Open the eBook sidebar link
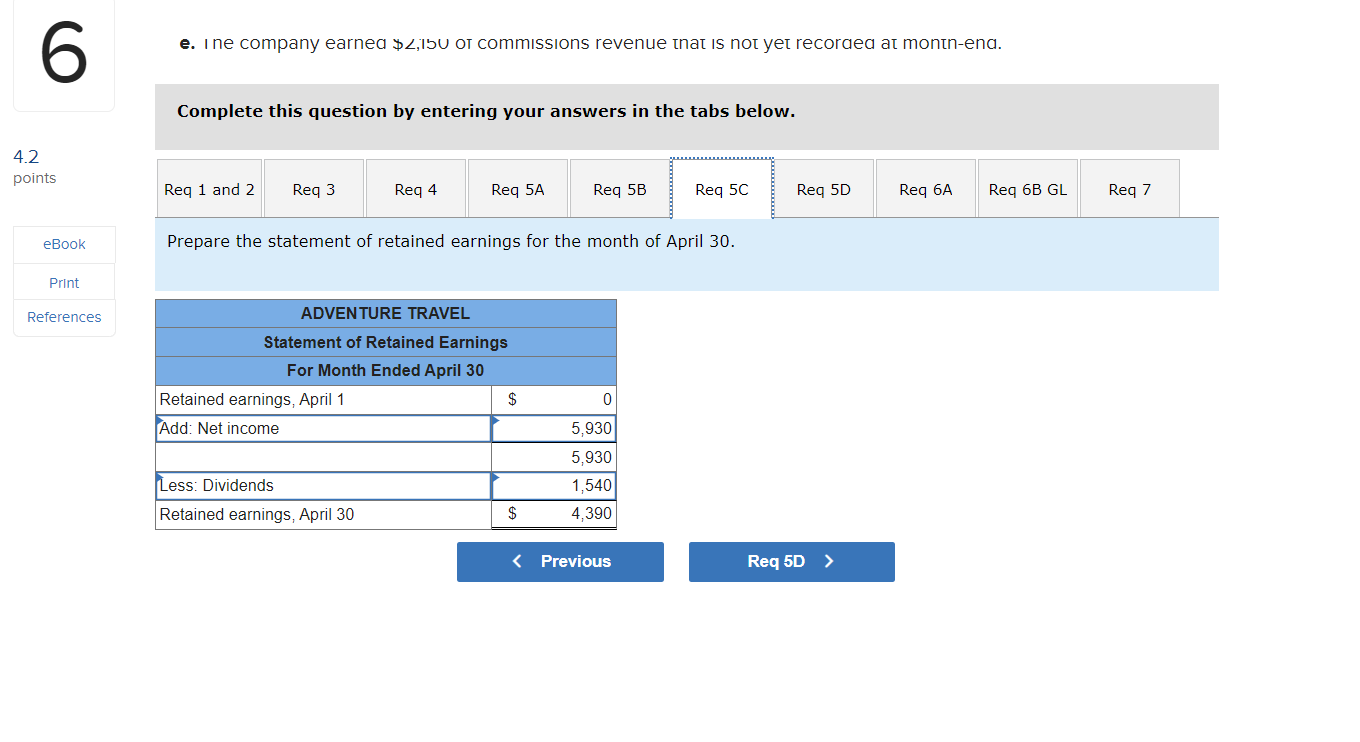1360x742 pixels. click(64, 243)
